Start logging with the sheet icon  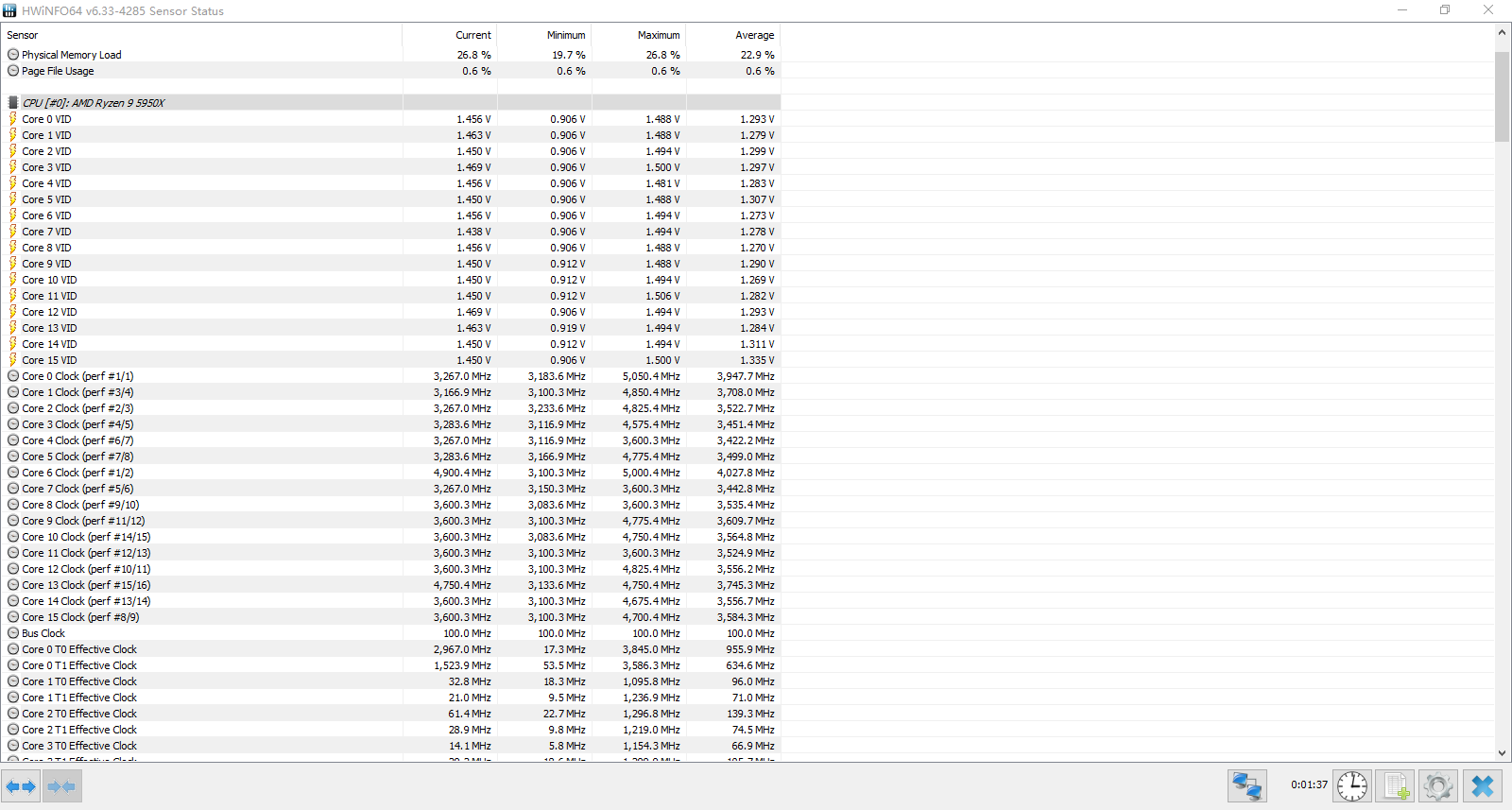click(x=1395, y=785)
